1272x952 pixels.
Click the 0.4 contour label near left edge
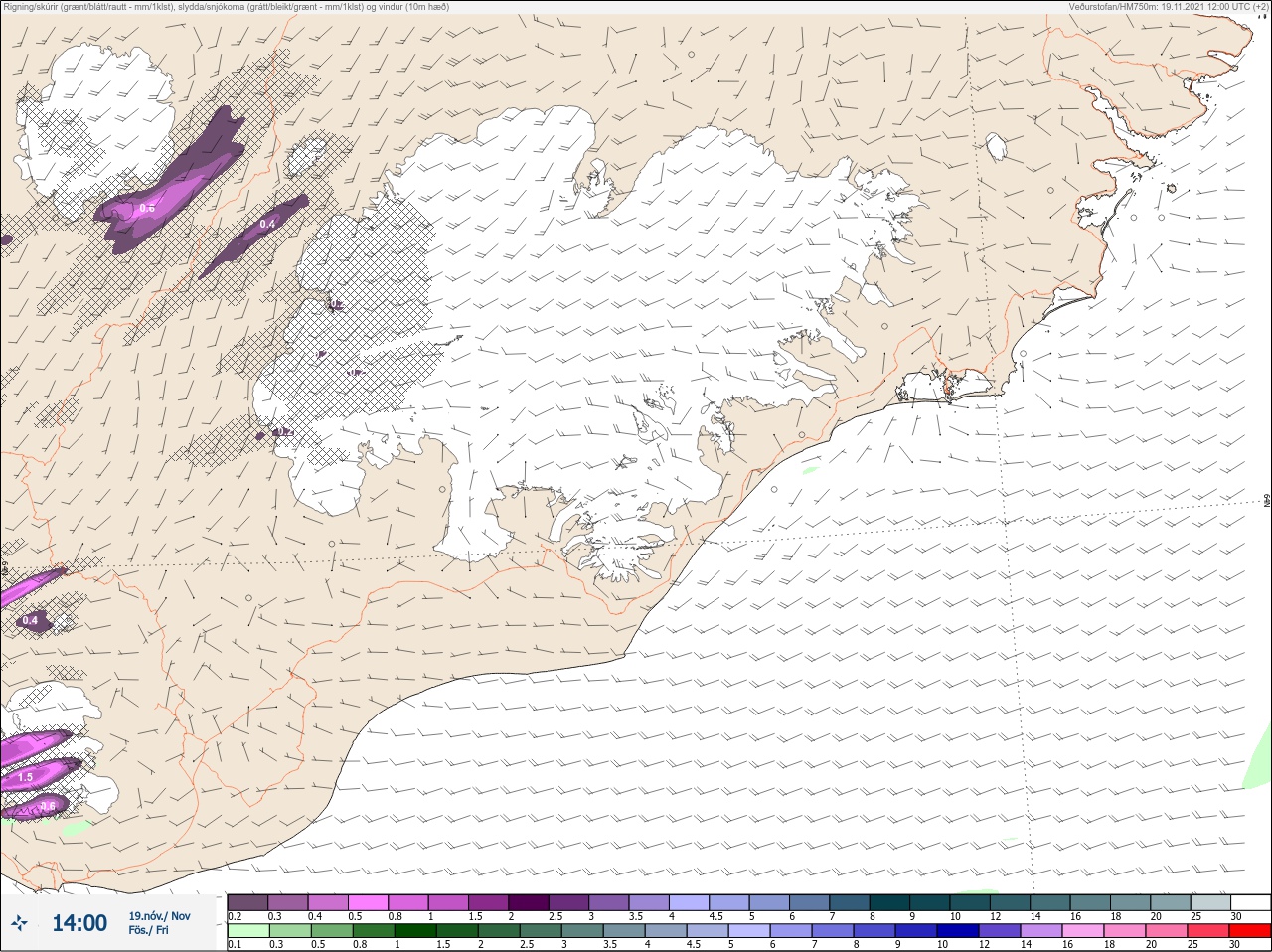pyautogui.click(x=30, y=620)
